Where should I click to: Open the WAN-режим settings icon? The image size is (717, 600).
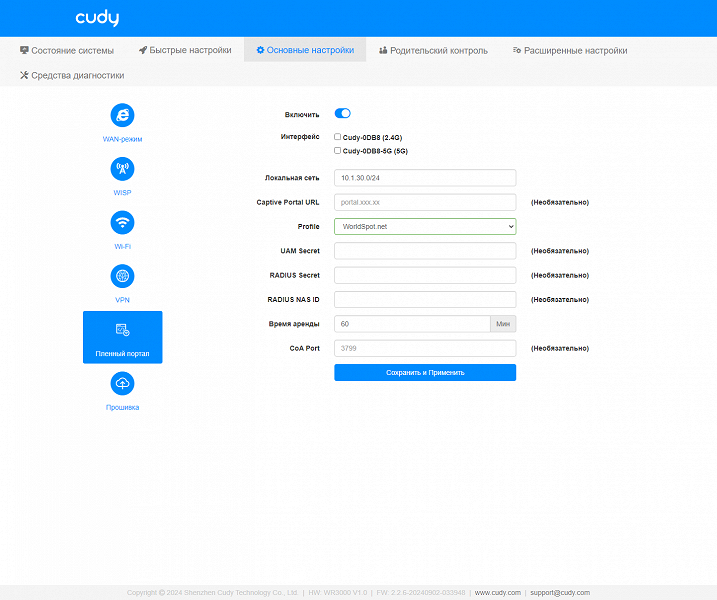[x=122, y=115]
